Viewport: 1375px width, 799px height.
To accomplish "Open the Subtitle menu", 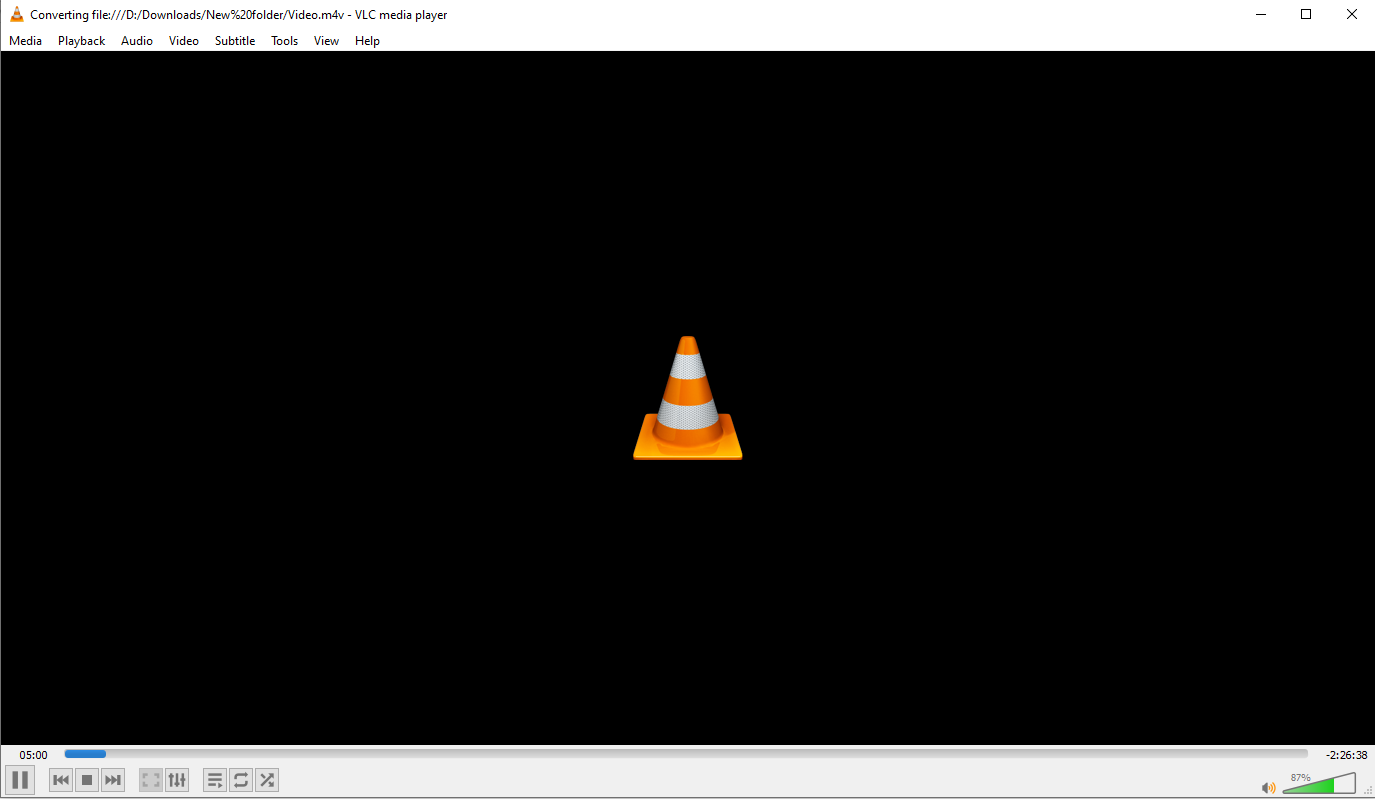I will [x=235, y=41].
